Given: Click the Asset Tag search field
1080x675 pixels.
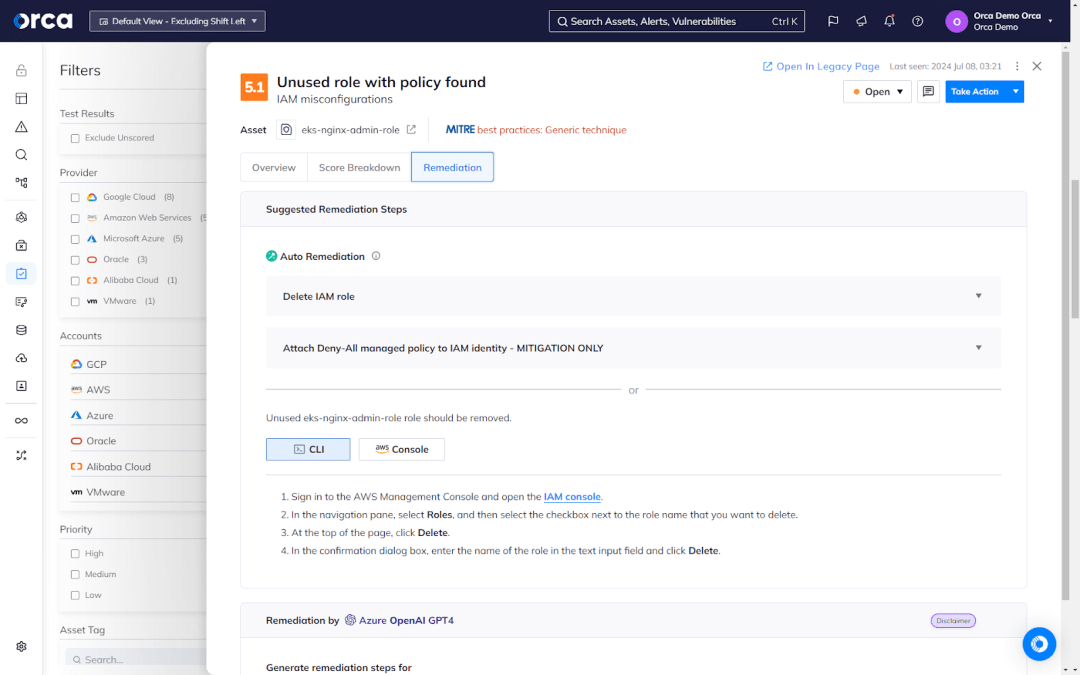Looking at the screenshot, I should (136, 659).
